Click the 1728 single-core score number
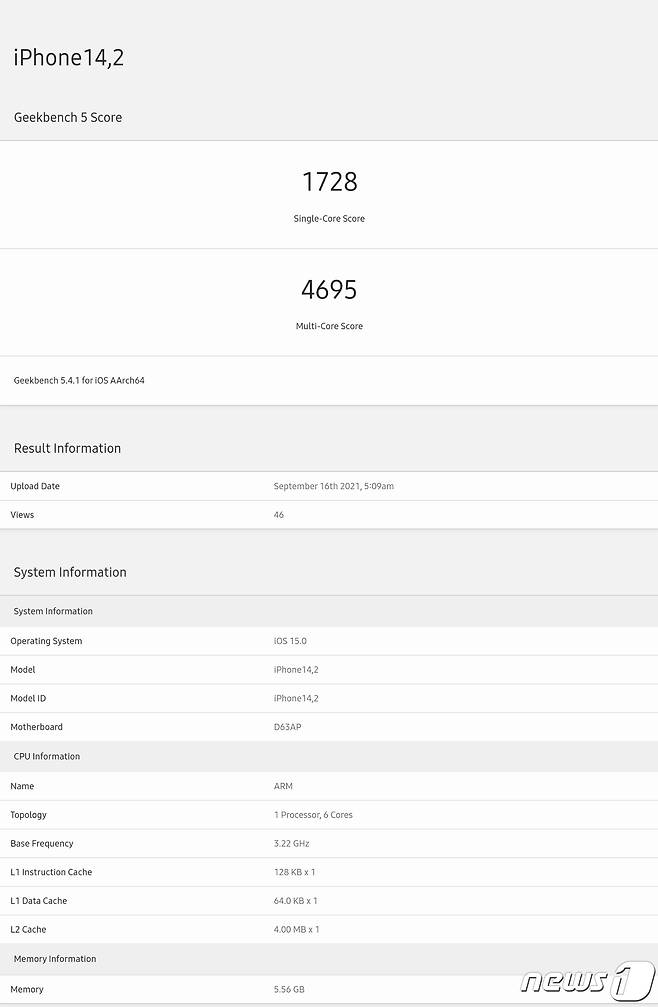Viewport: 658px width, 1007px height. 329,182
